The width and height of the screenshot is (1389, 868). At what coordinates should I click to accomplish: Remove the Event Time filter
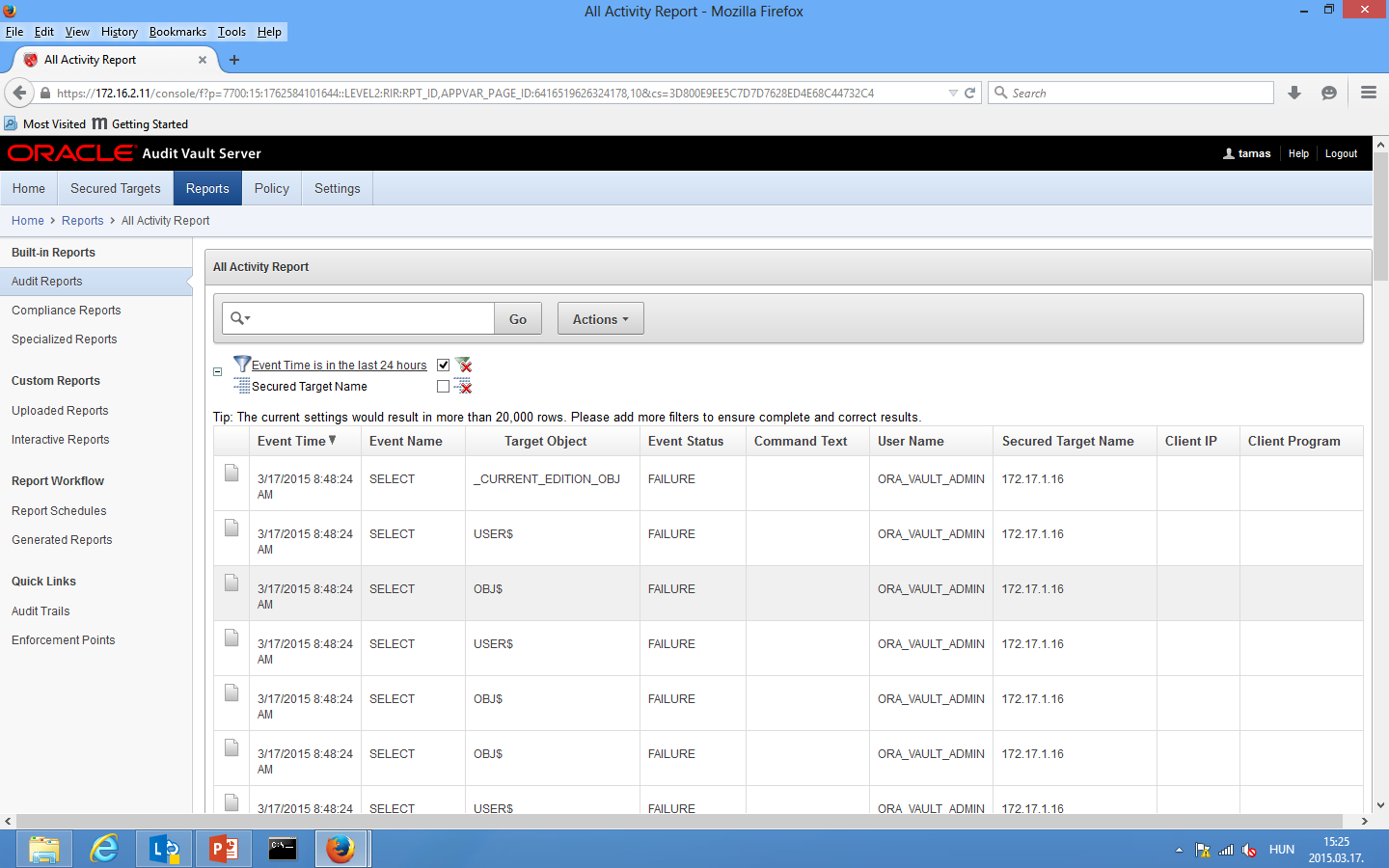(x=464, y=365)
